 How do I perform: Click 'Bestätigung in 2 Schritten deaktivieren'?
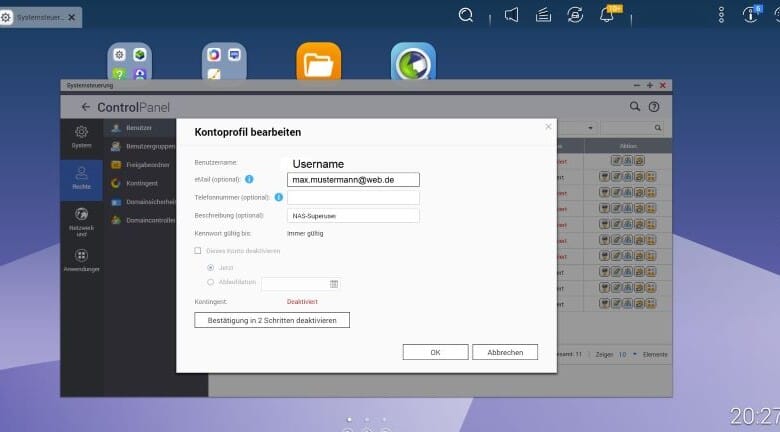pos(272,320)
